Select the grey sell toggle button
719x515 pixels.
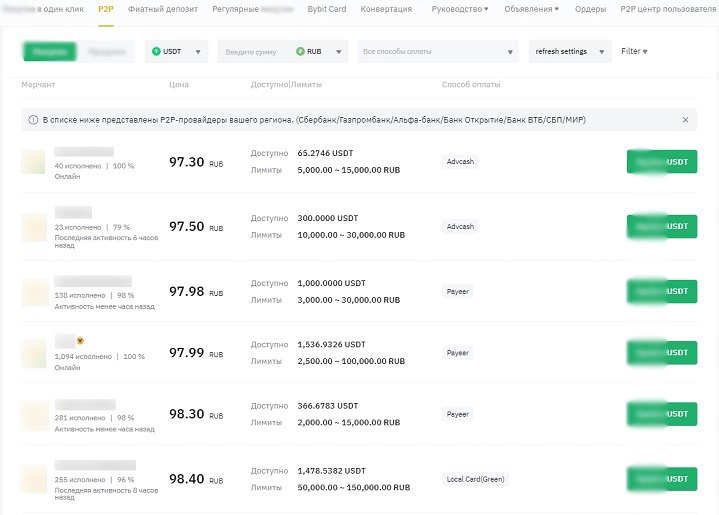(106, 51)
